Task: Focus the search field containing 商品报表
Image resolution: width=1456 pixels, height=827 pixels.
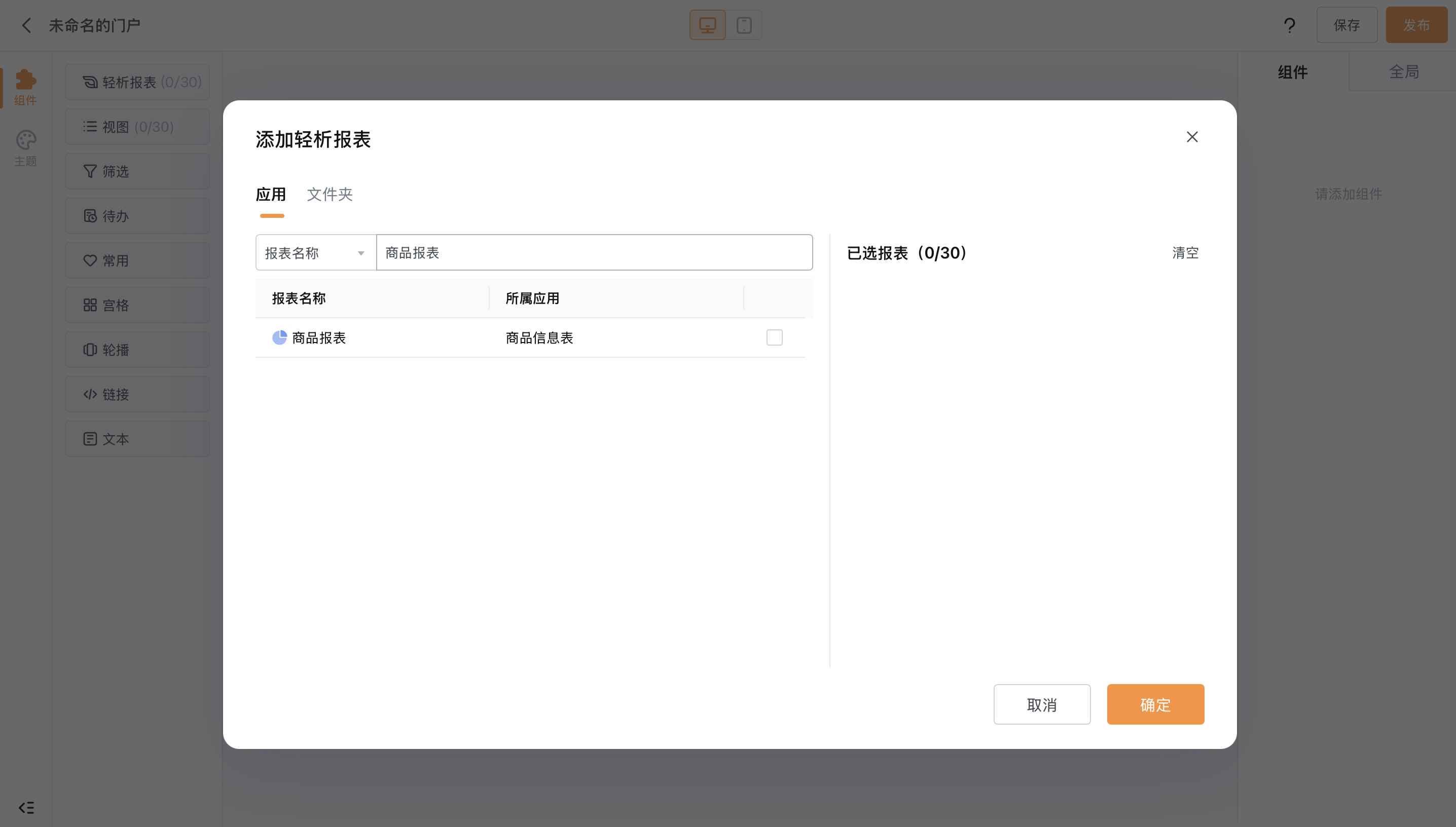Action: click(594, 253)
